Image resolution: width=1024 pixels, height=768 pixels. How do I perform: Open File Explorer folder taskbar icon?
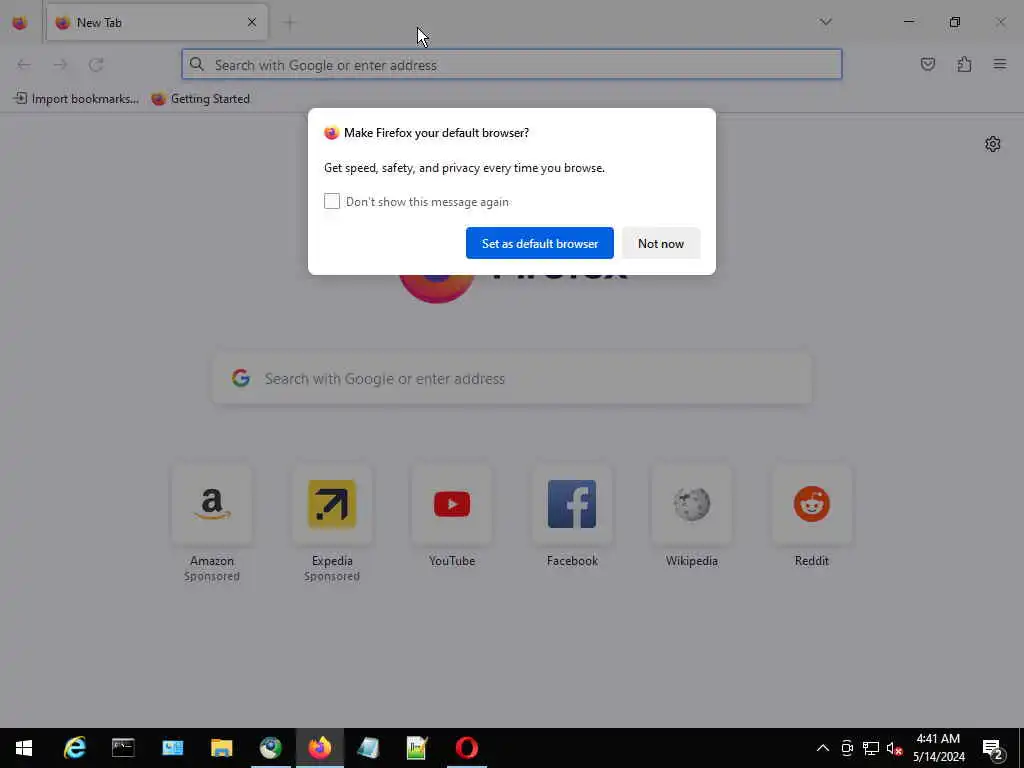[x=221, y=748]
